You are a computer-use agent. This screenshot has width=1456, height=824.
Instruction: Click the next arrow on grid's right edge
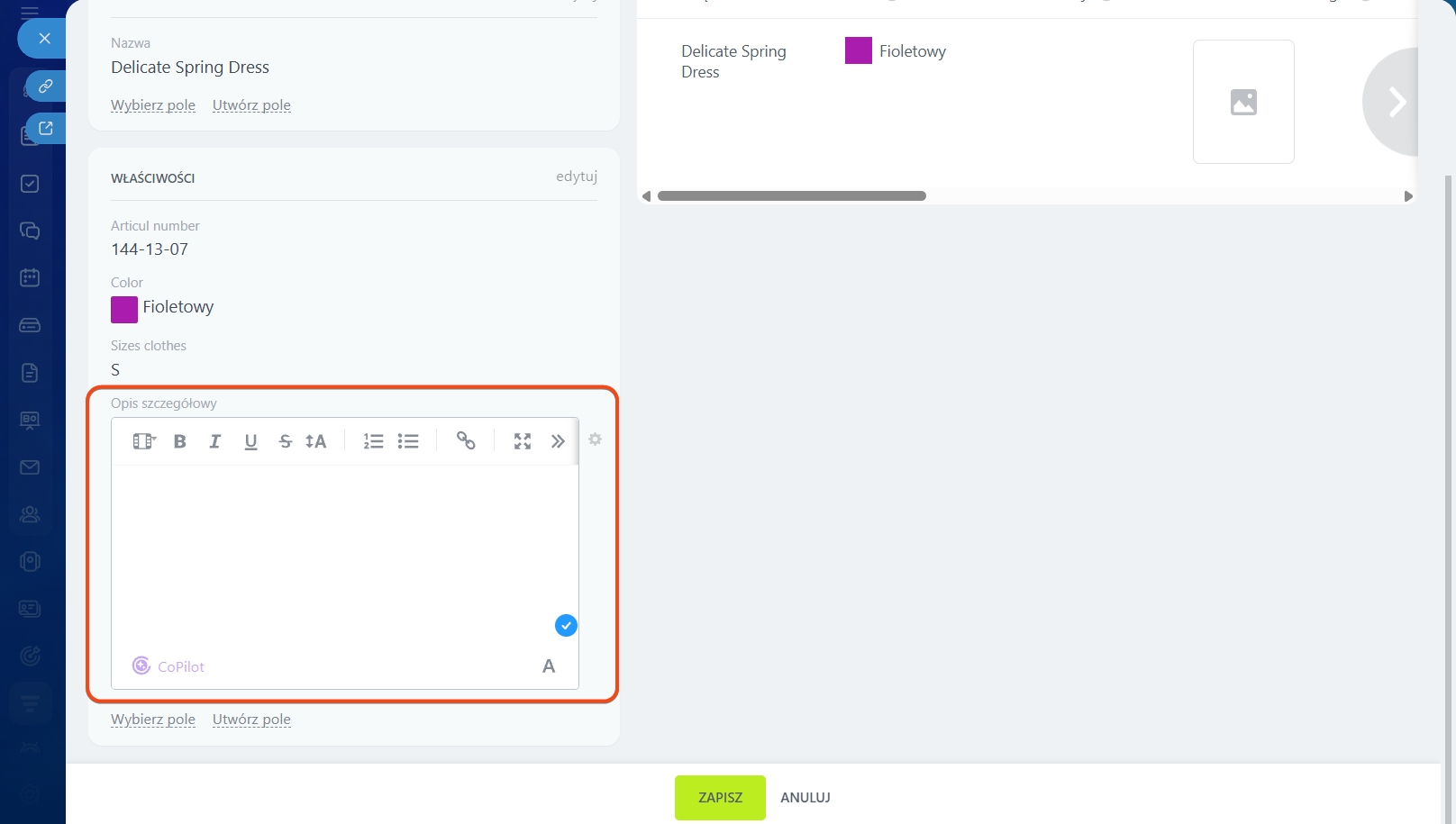[x=1393, y=102]
